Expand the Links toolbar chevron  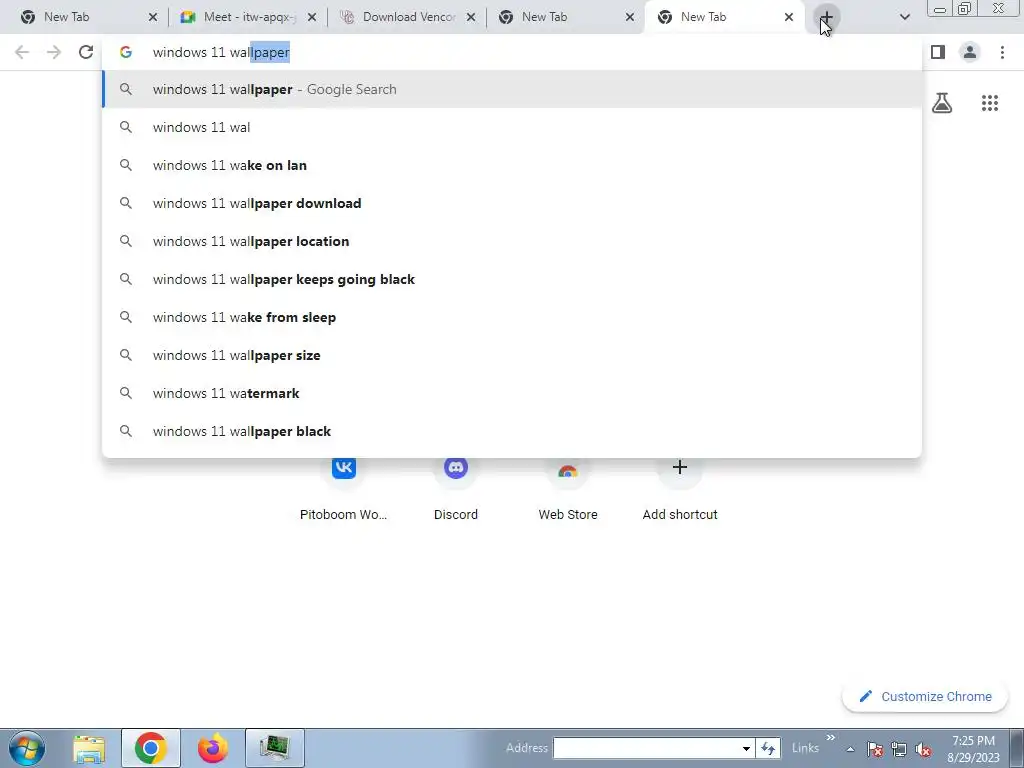click(831, 738)
